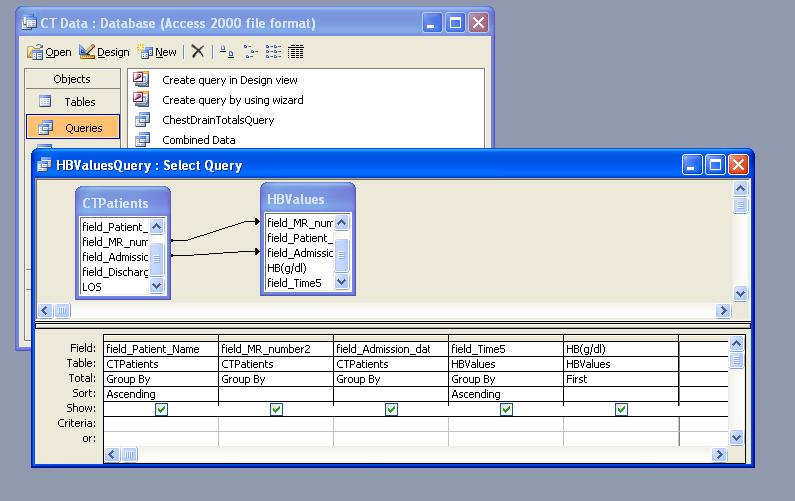Select the ChestDrainTotalsQuery icon
This screenshot has width=795, height=501.
click(x=142, y=120)
